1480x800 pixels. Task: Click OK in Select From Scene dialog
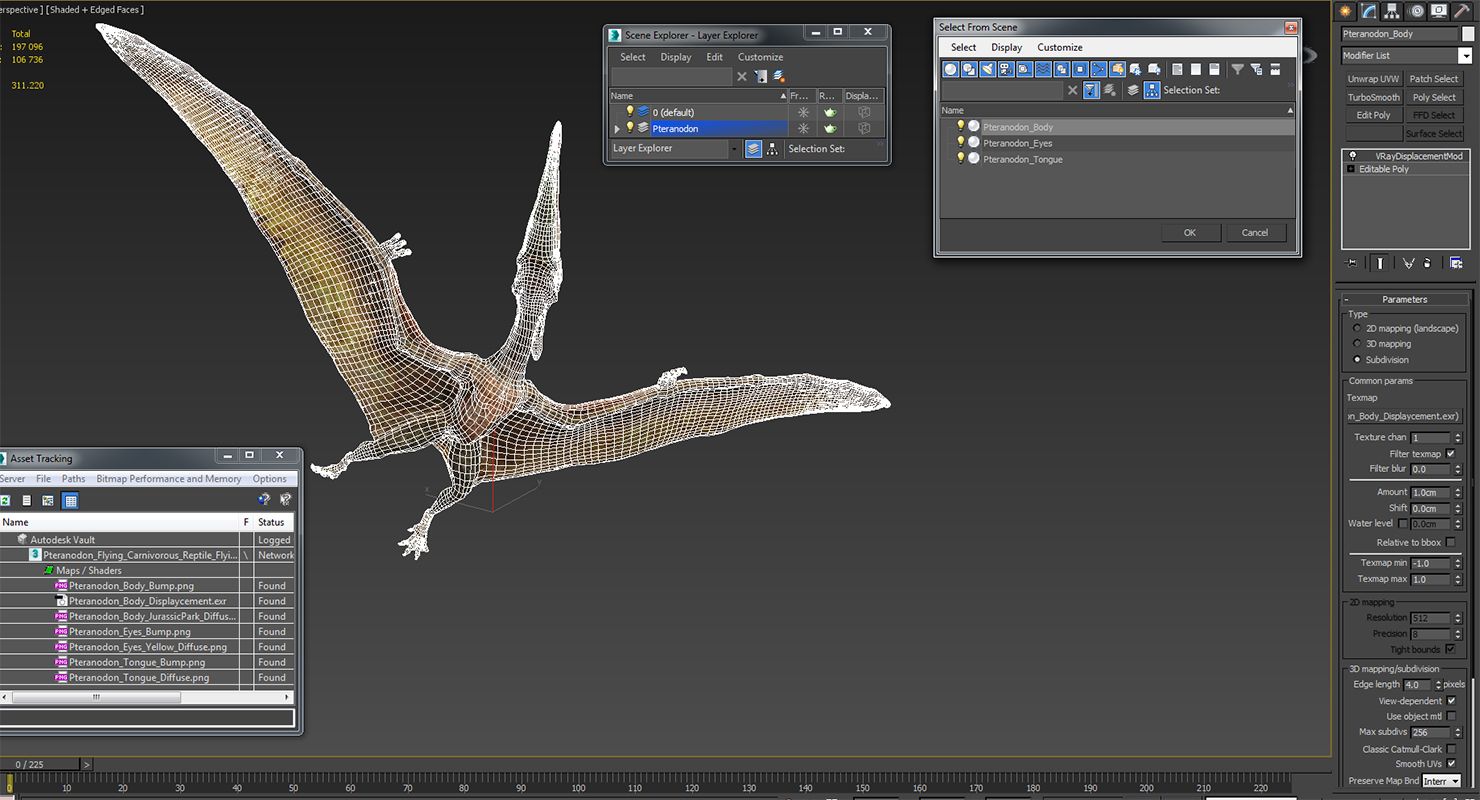tap(1190, 232)
